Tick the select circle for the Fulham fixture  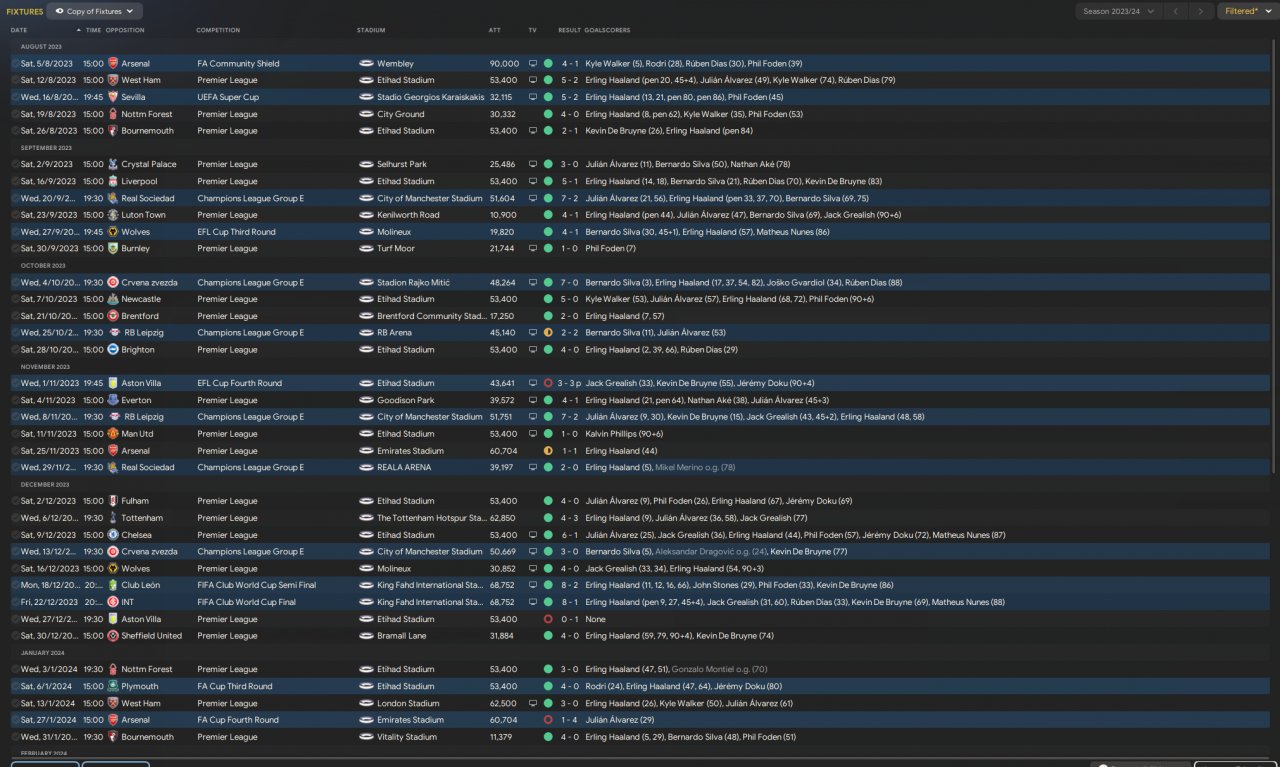(15, 501)
